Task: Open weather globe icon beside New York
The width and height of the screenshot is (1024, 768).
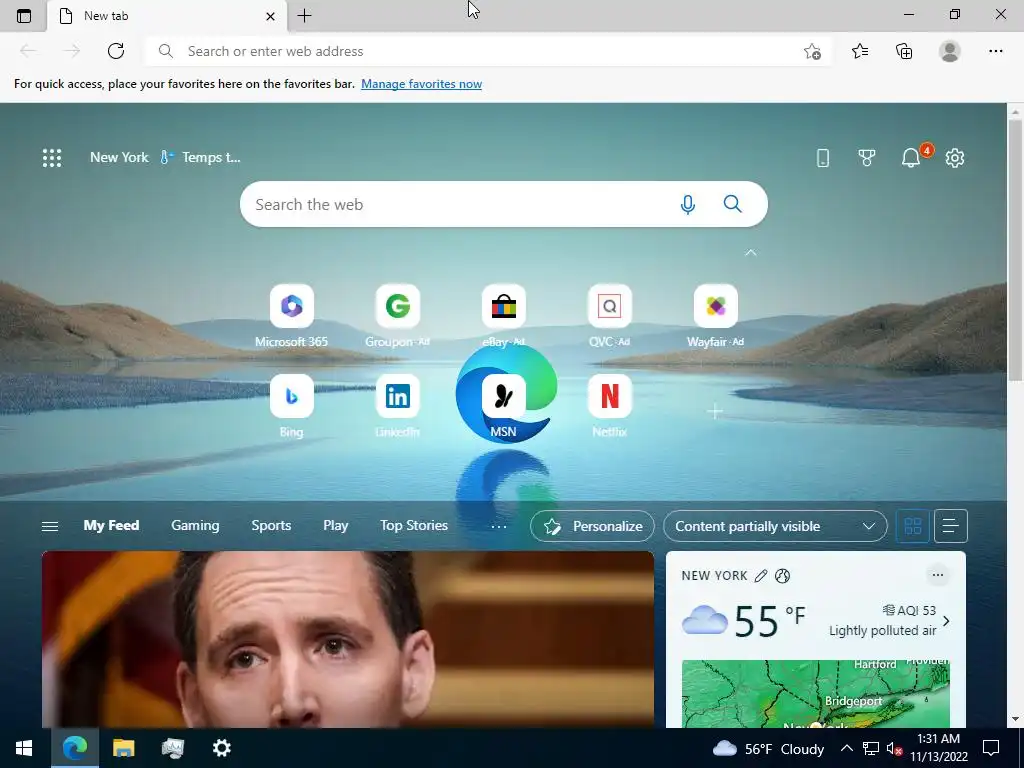Action: (782, 575)
